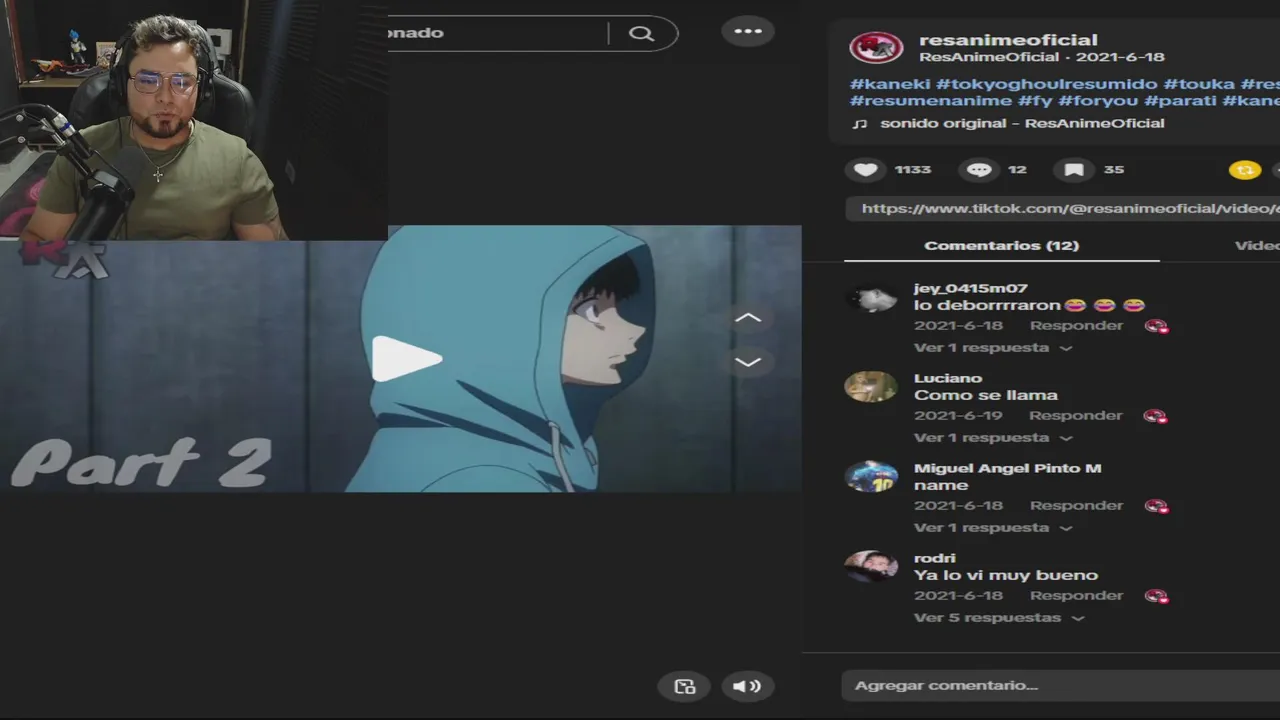1280x720 pixels.
Task: Go to next video with down chevron
Action: 748,362
